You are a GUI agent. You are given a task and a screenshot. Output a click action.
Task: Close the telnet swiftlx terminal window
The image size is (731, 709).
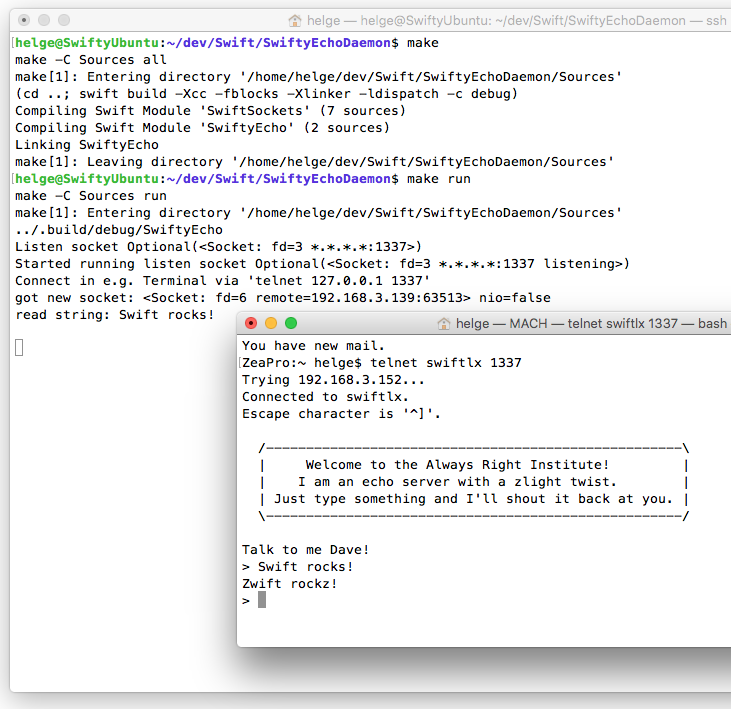251,323
